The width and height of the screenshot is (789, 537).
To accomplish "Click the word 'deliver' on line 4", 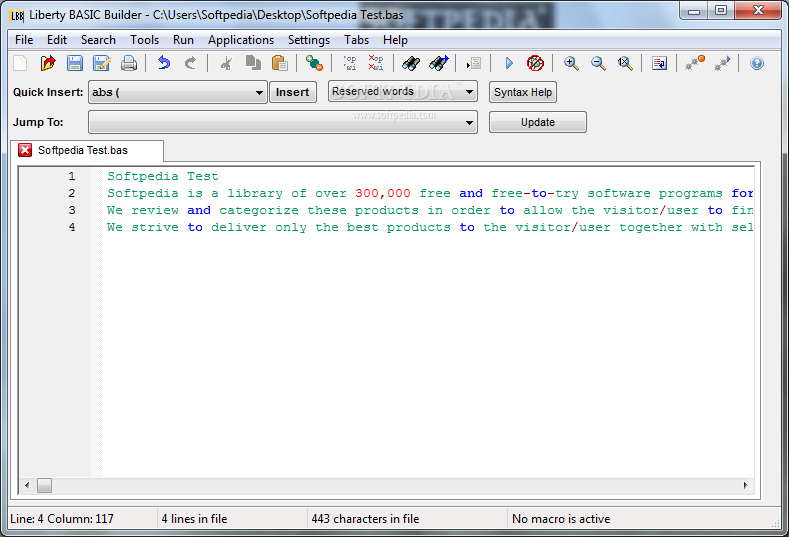I will tap(239, 227).
